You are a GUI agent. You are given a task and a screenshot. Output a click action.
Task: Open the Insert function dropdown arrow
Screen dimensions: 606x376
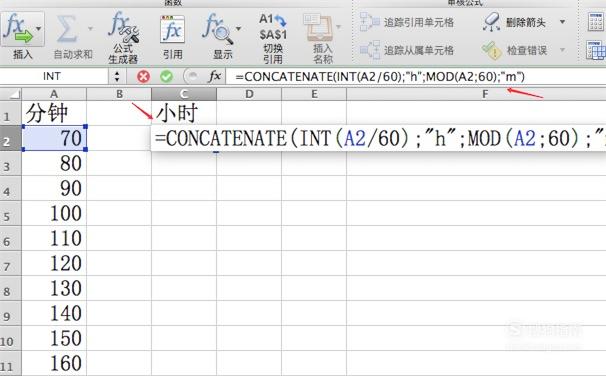point(39,29)
